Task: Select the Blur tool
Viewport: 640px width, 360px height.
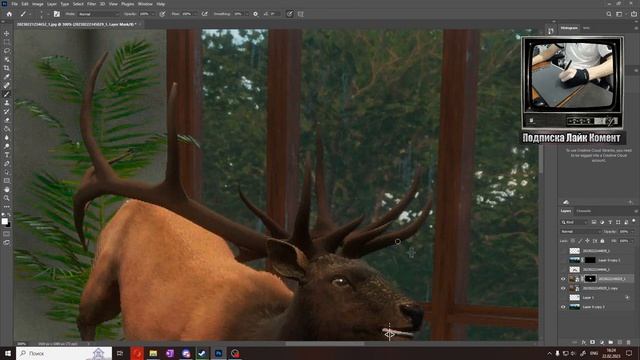Action: tap(7, 138)
